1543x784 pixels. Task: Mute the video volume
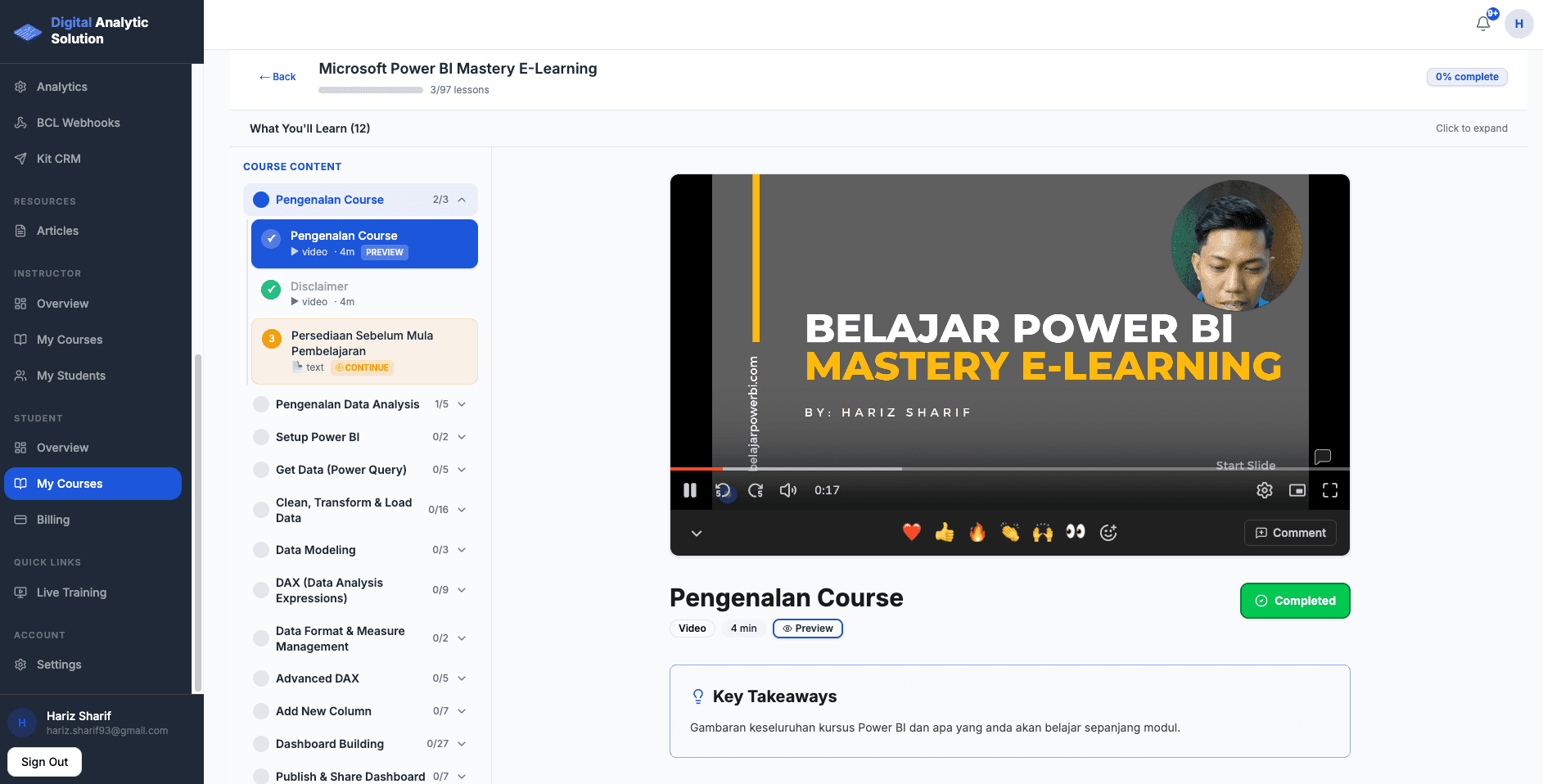(788, 490)
